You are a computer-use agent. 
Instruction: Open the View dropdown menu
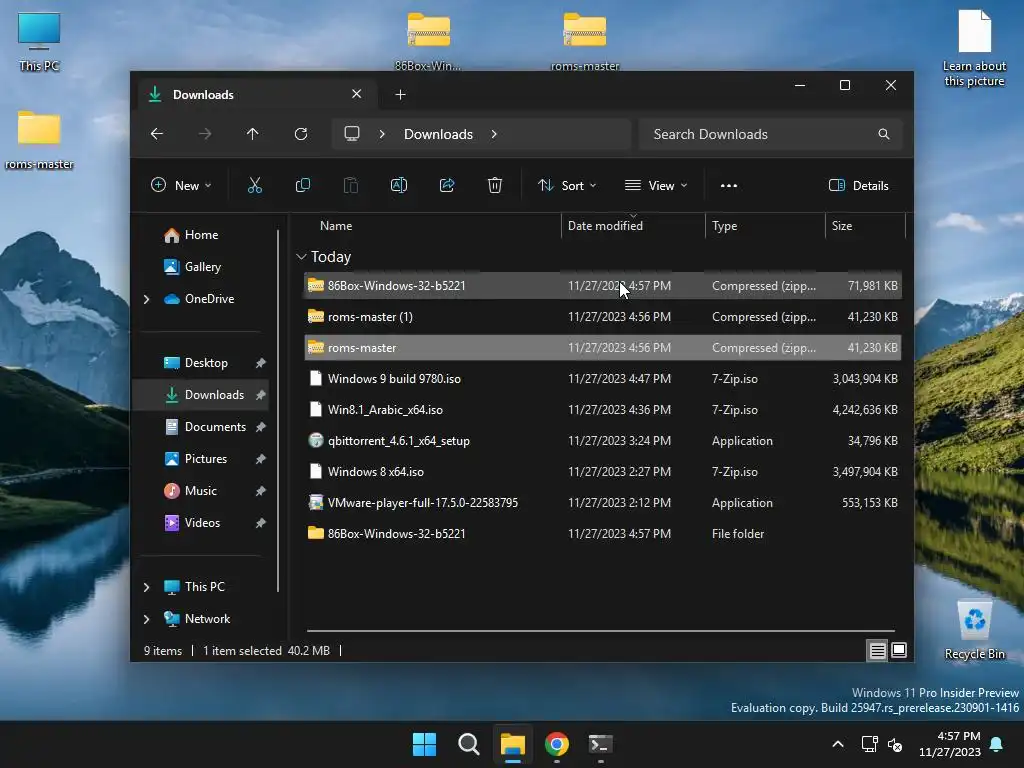[656, 185]
